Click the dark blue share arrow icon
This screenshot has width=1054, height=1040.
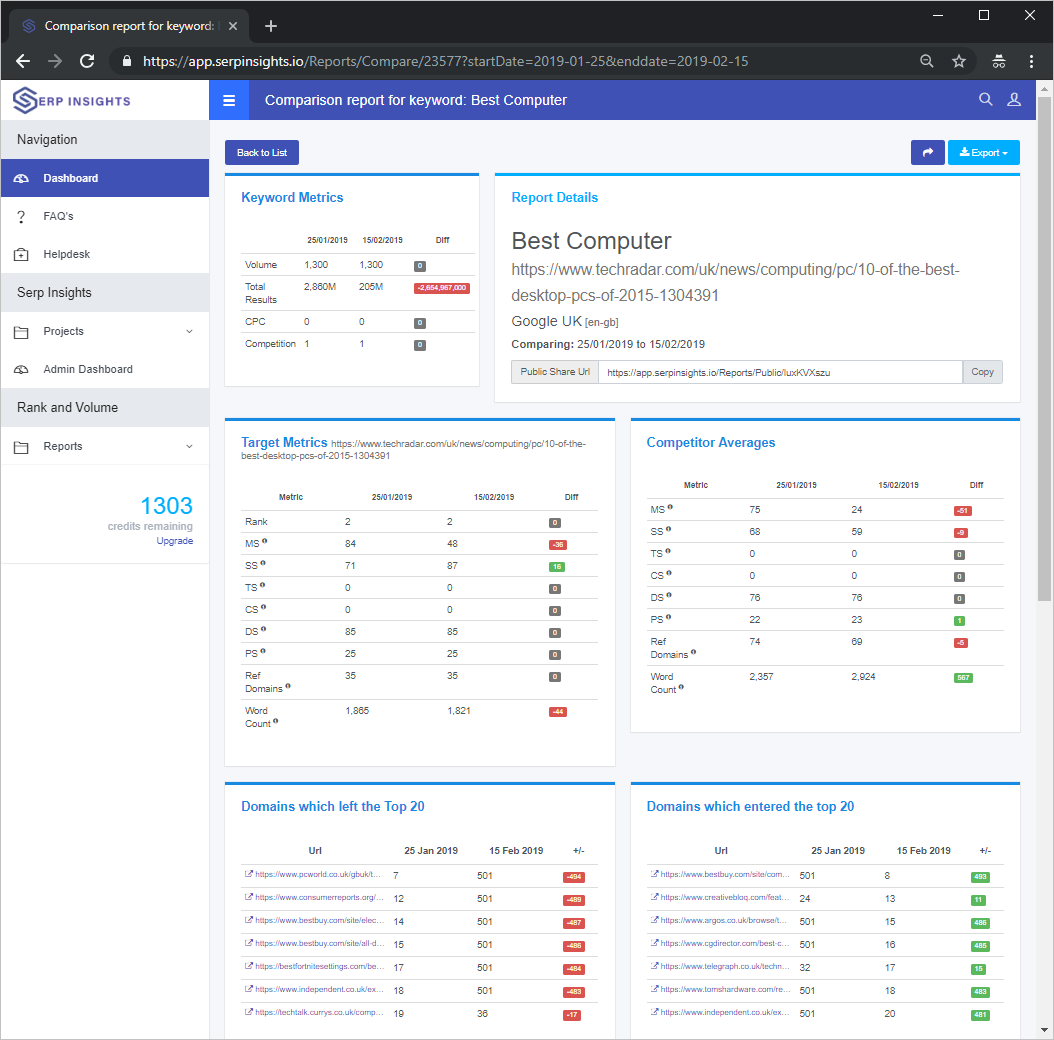927,152
